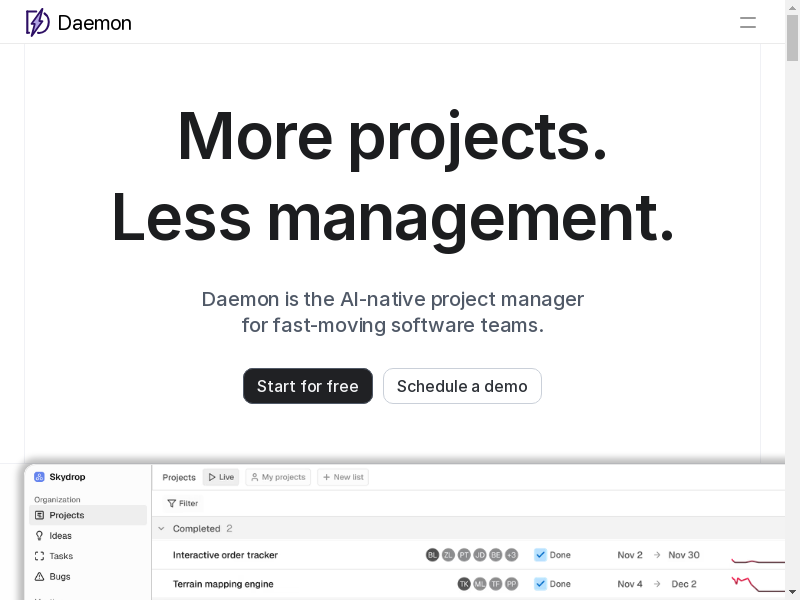800x600 pixels.
Task: Open Tasks in the sidebar
Action: click(60, 556)
